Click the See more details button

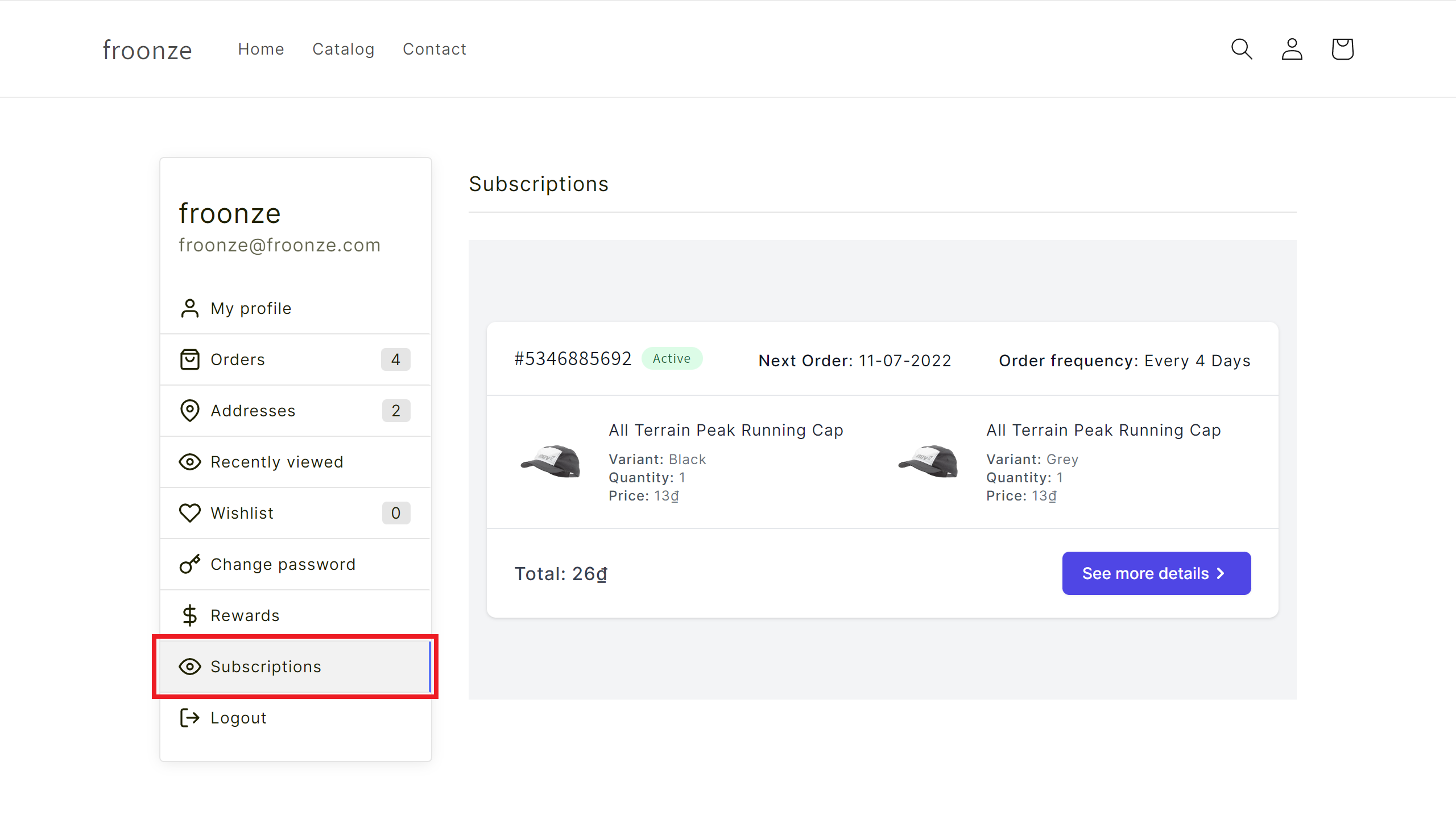[1156, 573]
